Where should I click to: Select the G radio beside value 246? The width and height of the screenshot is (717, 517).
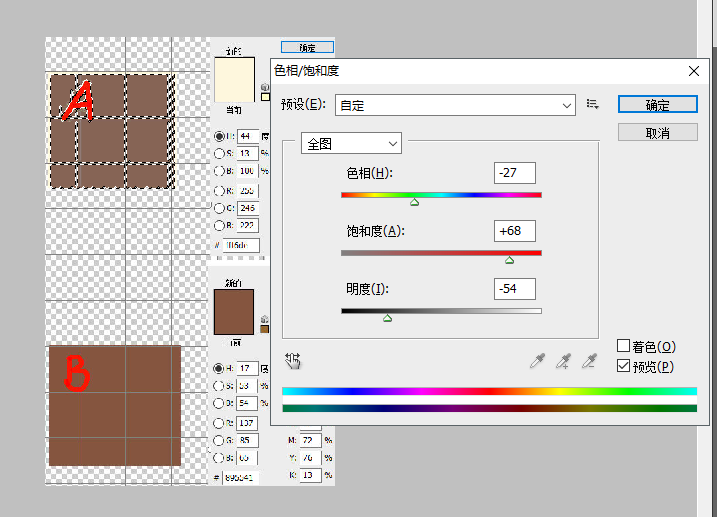(x=219, y=208)
